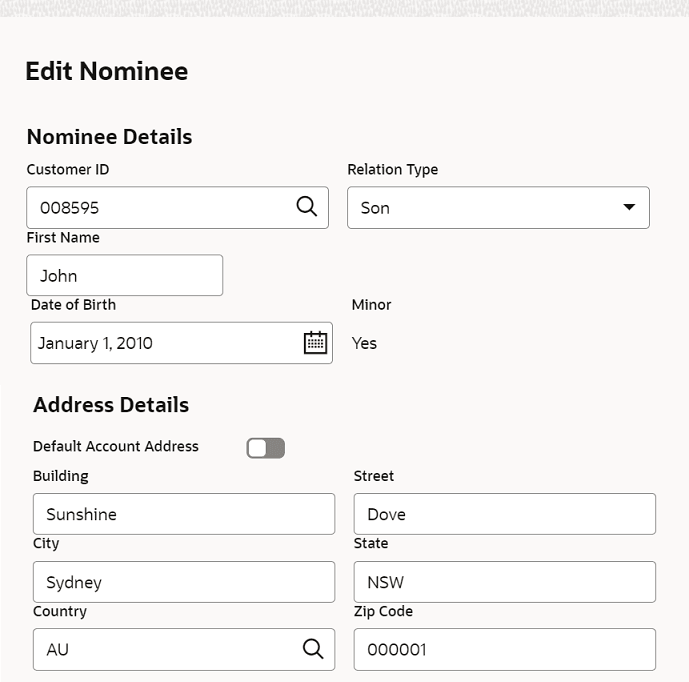Focus the Zip Code field with 000001

[504, 649]
